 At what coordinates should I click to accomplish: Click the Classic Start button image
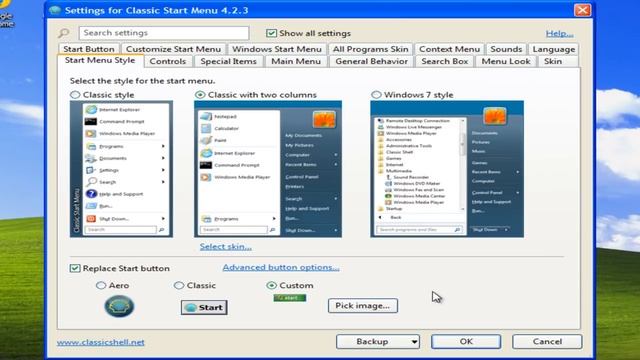(x=204, y=307)
